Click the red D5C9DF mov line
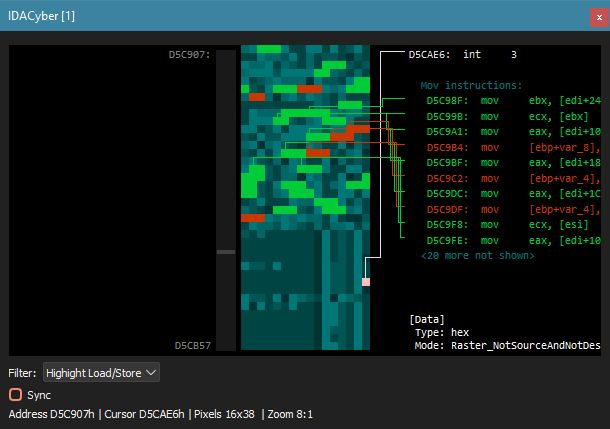610x429 pixels. click(x=514, y=210)
